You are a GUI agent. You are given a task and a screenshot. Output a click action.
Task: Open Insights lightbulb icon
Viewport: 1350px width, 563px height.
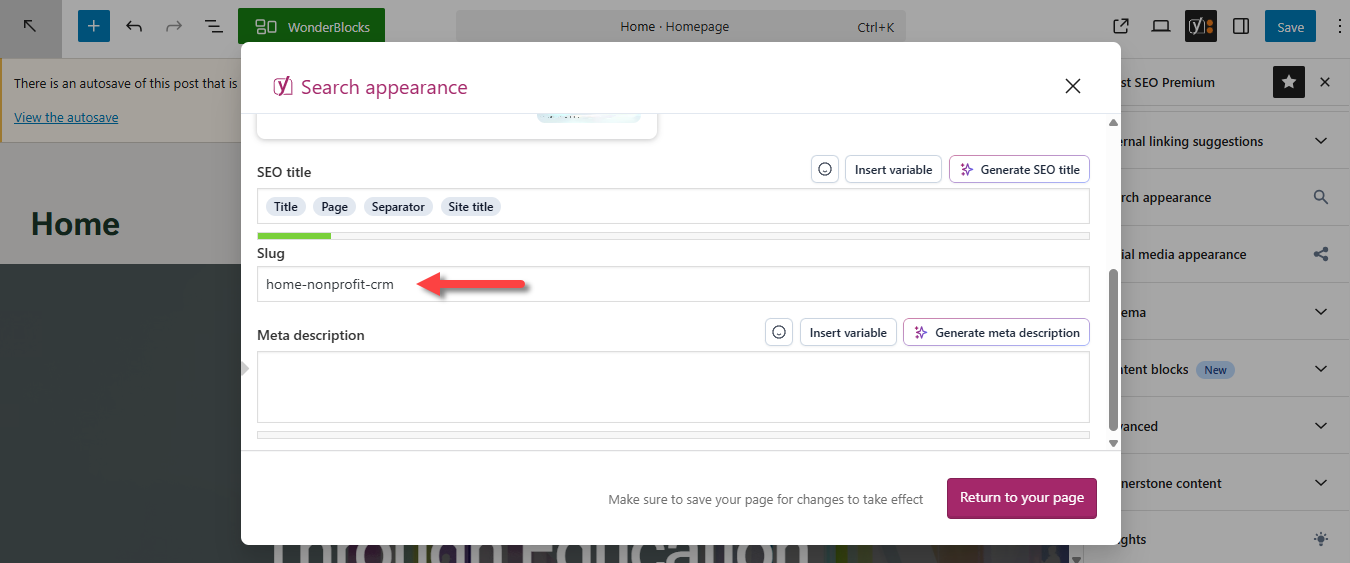[1321, 539]
